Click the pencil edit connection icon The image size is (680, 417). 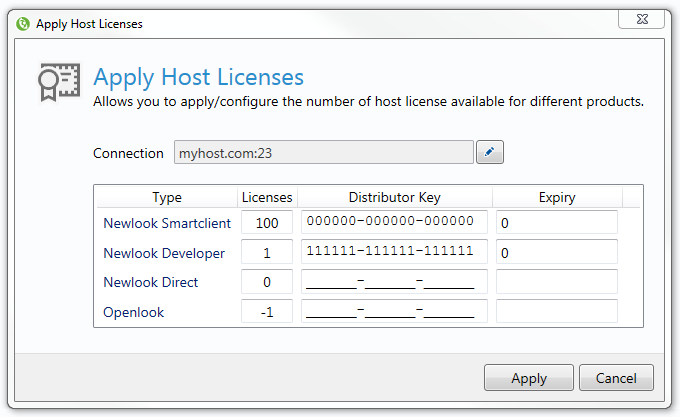(490, 152)
